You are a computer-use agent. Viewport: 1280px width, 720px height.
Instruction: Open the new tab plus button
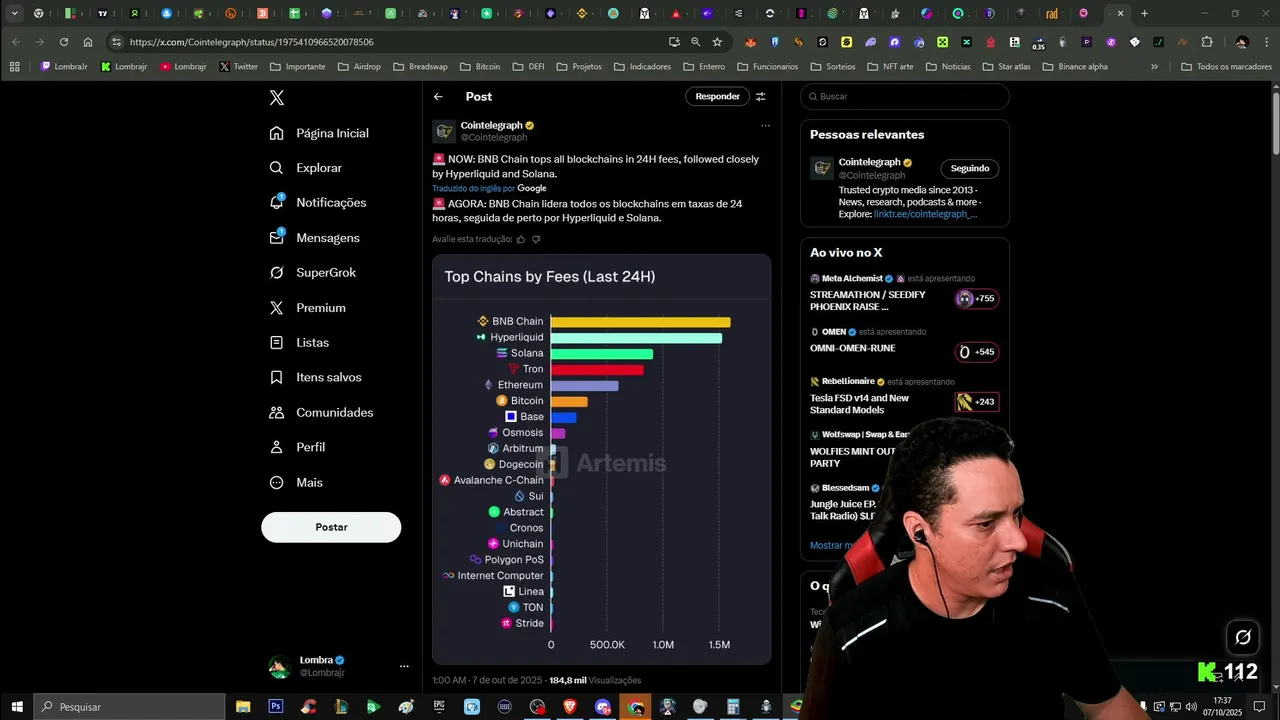pyautogui.click(x=1144, y=14)
